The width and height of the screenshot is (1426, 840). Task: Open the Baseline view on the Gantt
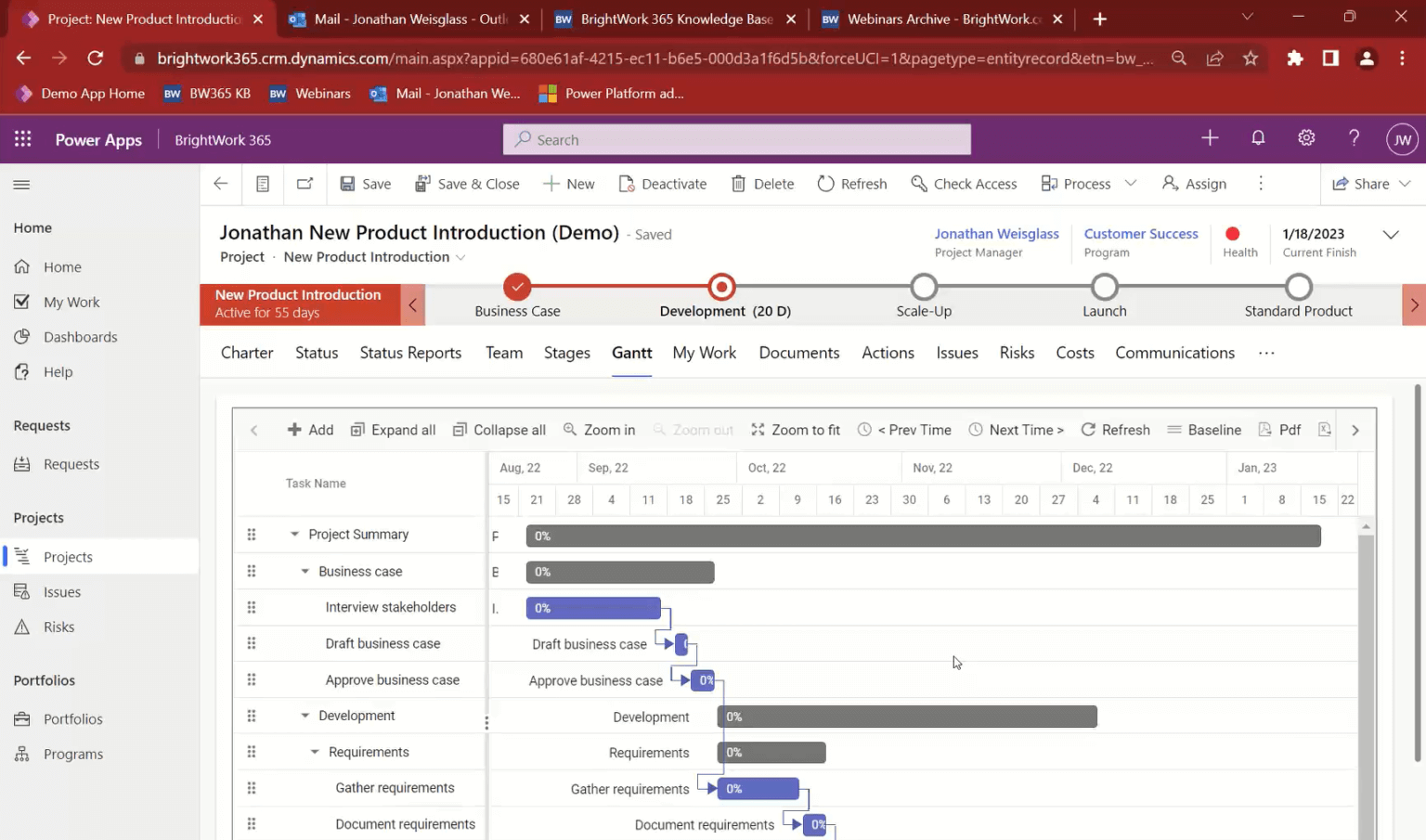[x=1204, y=430]
